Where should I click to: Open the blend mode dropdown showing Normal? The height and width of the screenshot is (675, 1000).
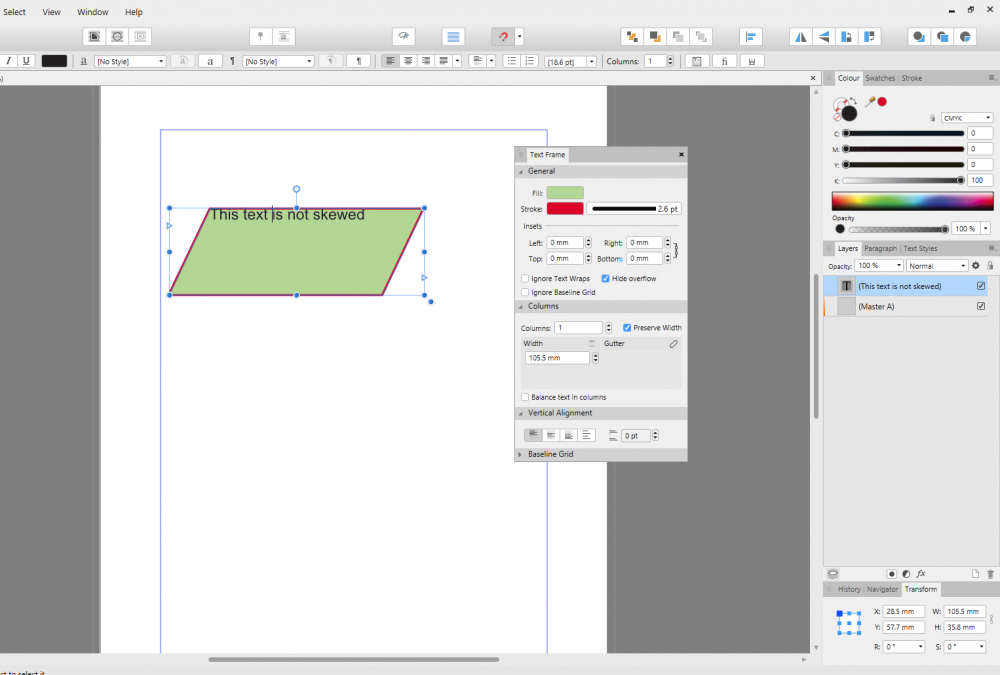click(936, 265)
